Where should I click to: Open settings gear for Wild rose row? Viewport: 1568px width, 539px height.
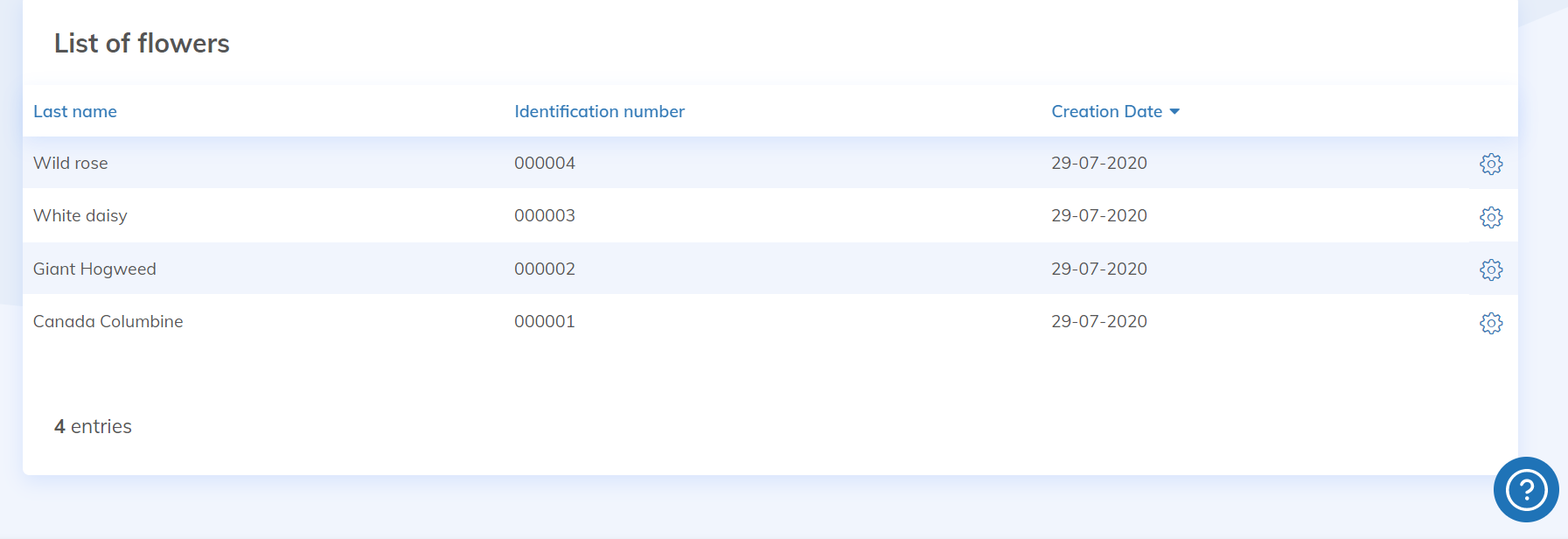(1491, 164)
